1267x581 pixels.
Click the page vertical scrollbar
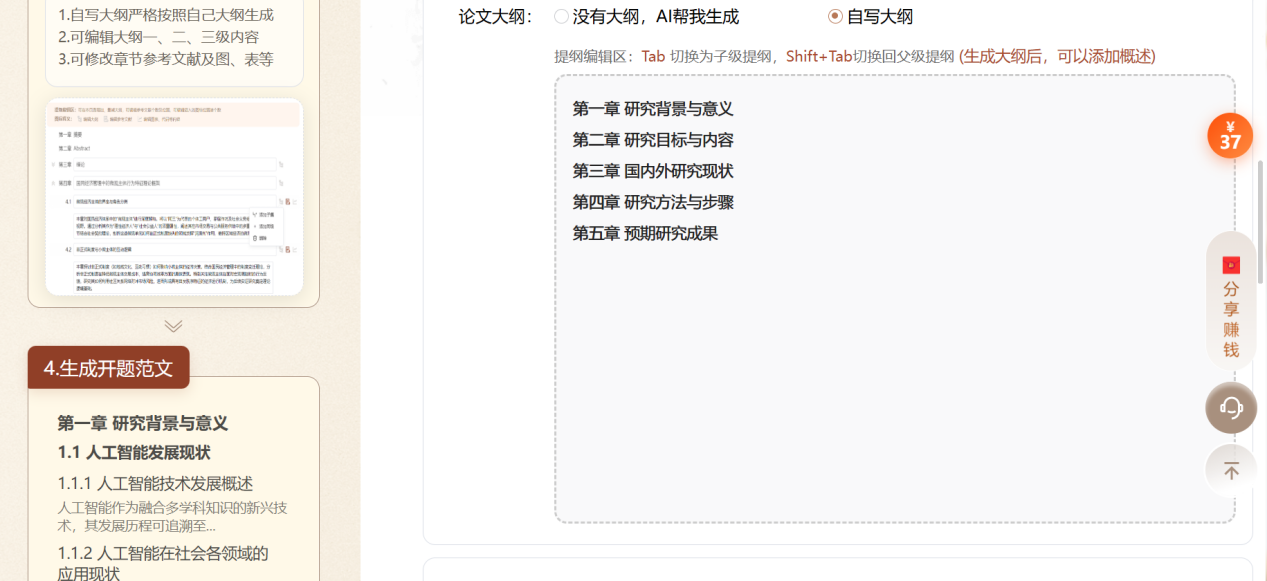pyautogui.click(x=1260, y=220)
